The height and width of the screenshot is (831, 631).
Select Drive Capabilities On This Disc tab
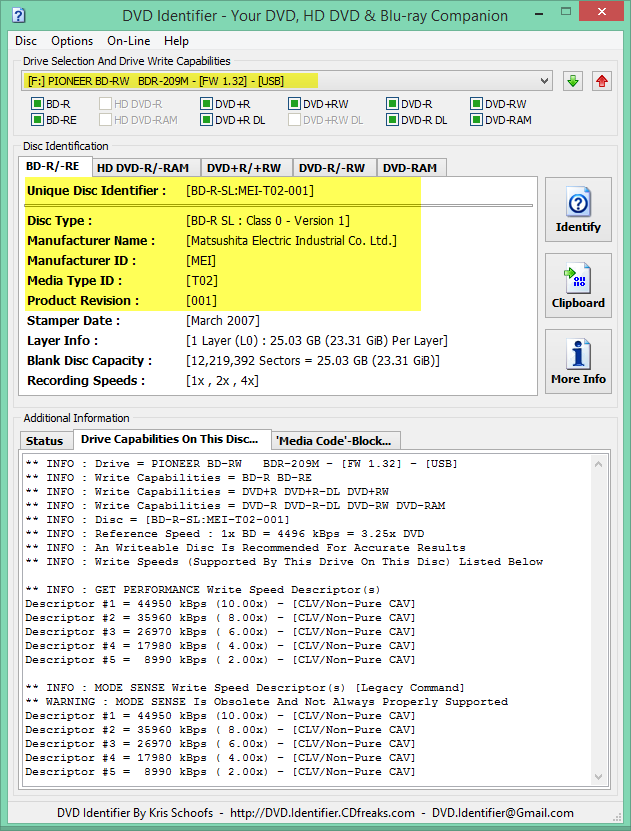[x=172, y=439]
